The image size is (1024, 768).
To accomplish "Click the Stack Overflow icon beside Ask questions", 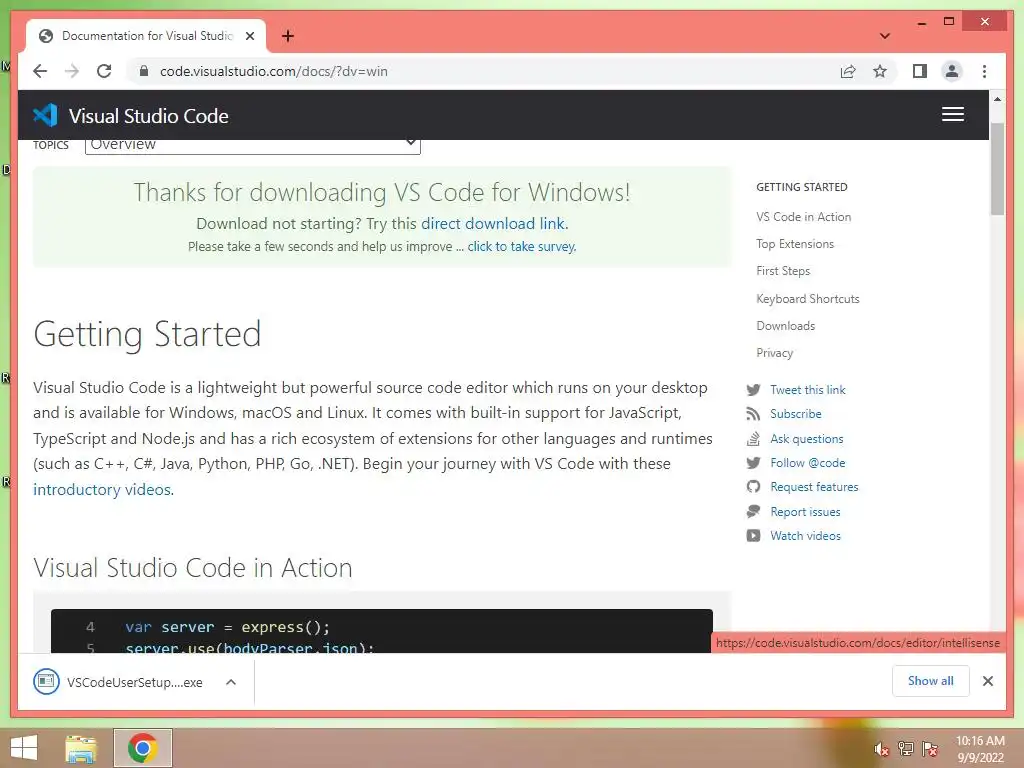I will pyautogui.click(x=753, y=439).
